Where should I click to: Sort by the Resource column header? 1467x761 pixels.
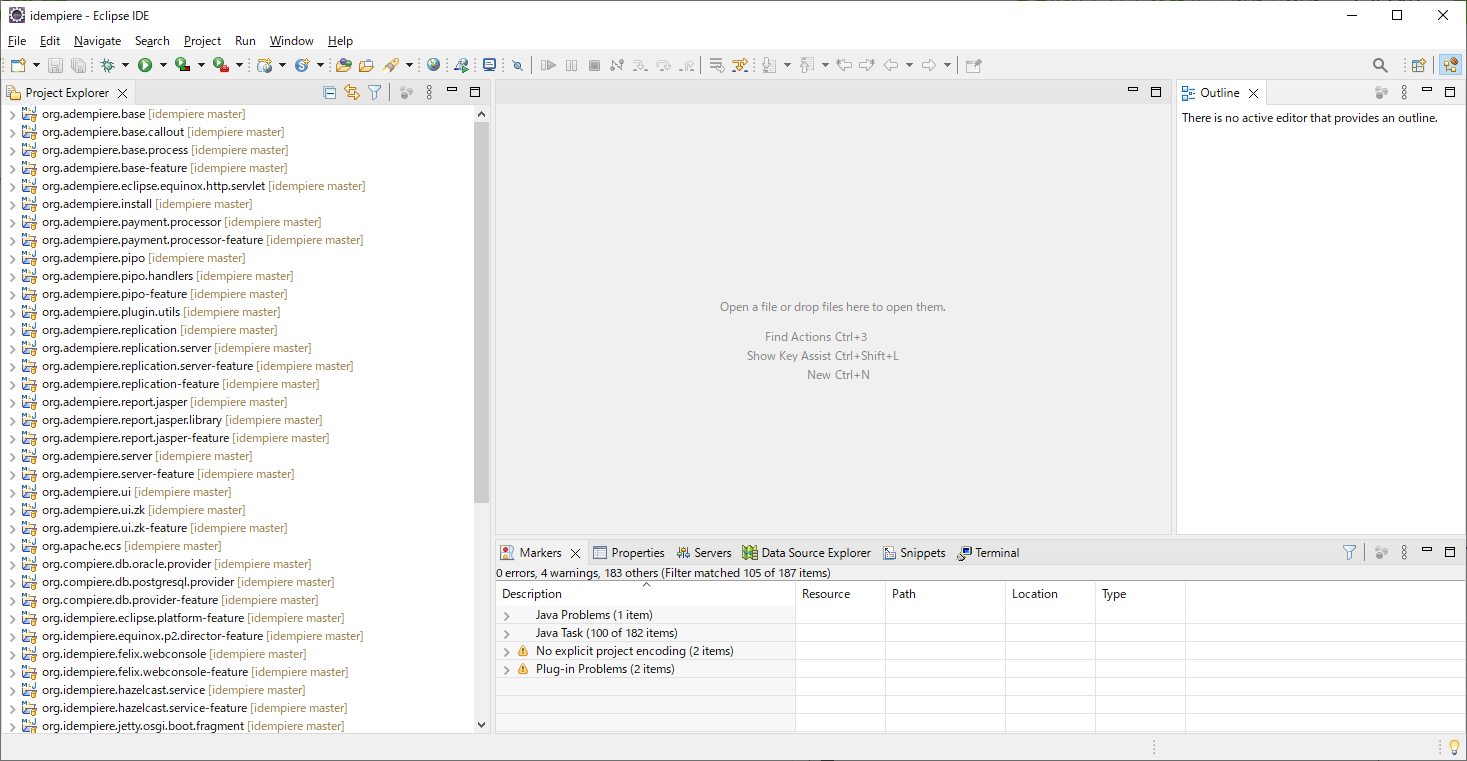(840, 594)
